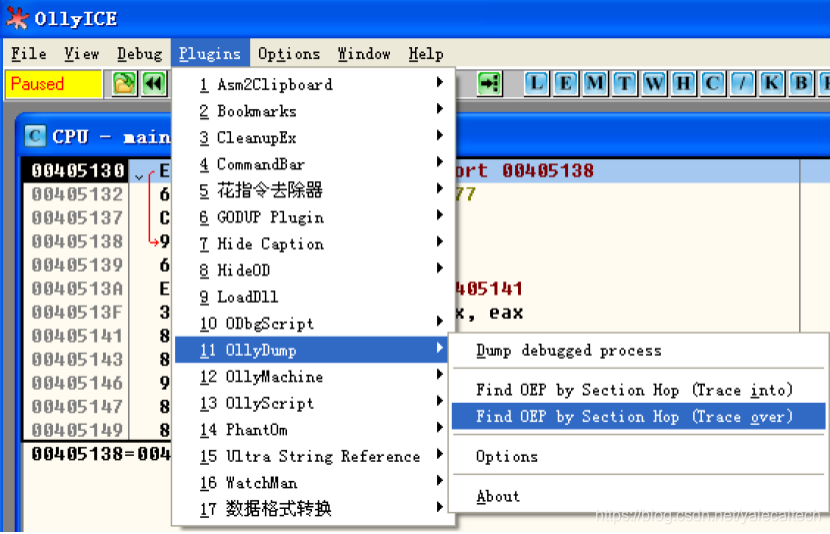Click the Open file toolbar icon
830x534 pixels.
pyautogui.click(x=125, y=84)
